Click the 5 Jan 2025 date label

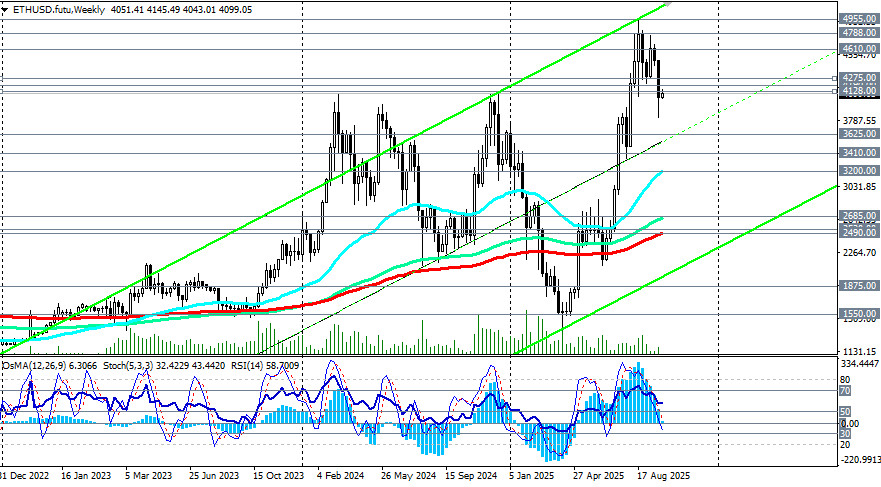(x=531, y=476)
